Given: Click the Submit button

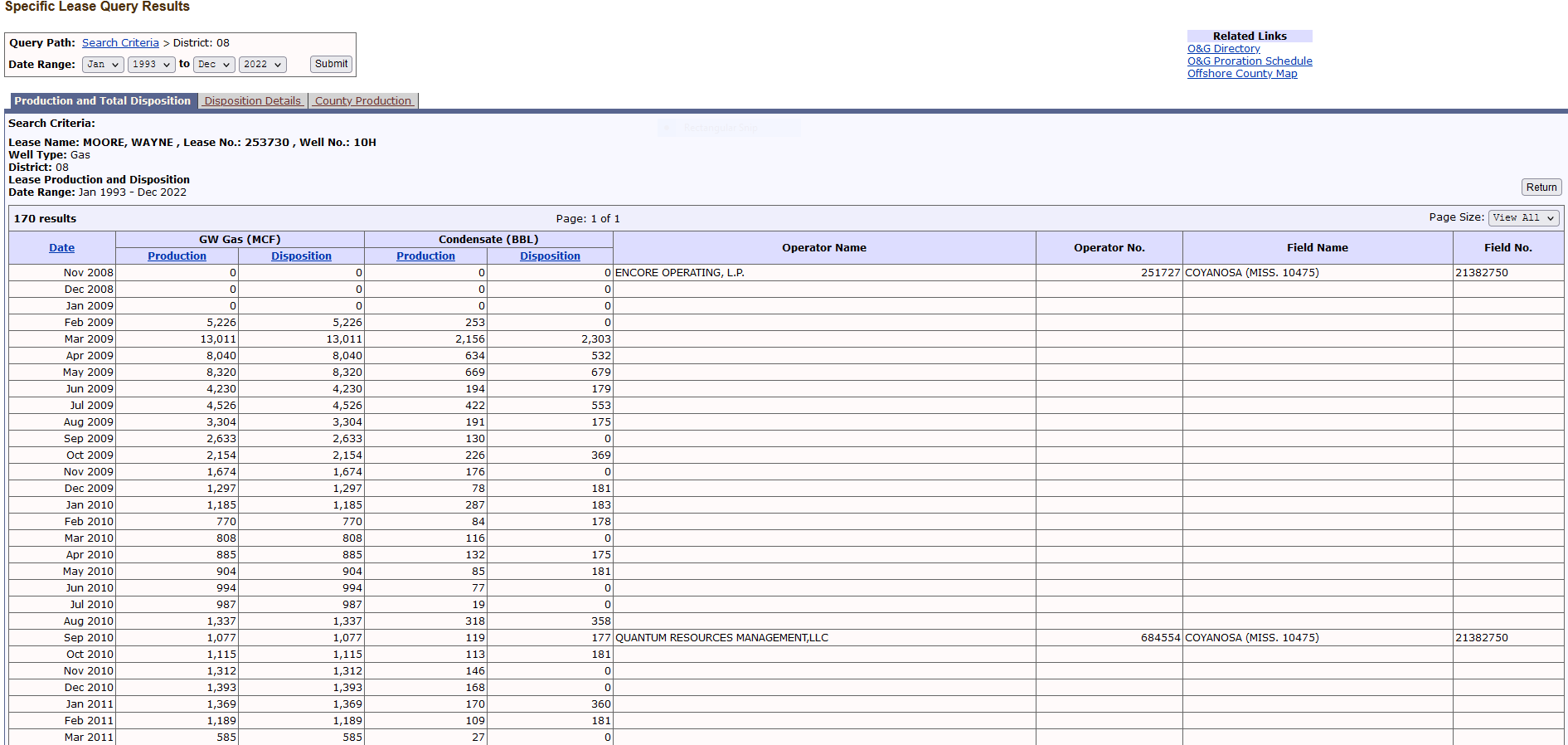Looking at the screenshot, I should (x=331, y=64).
